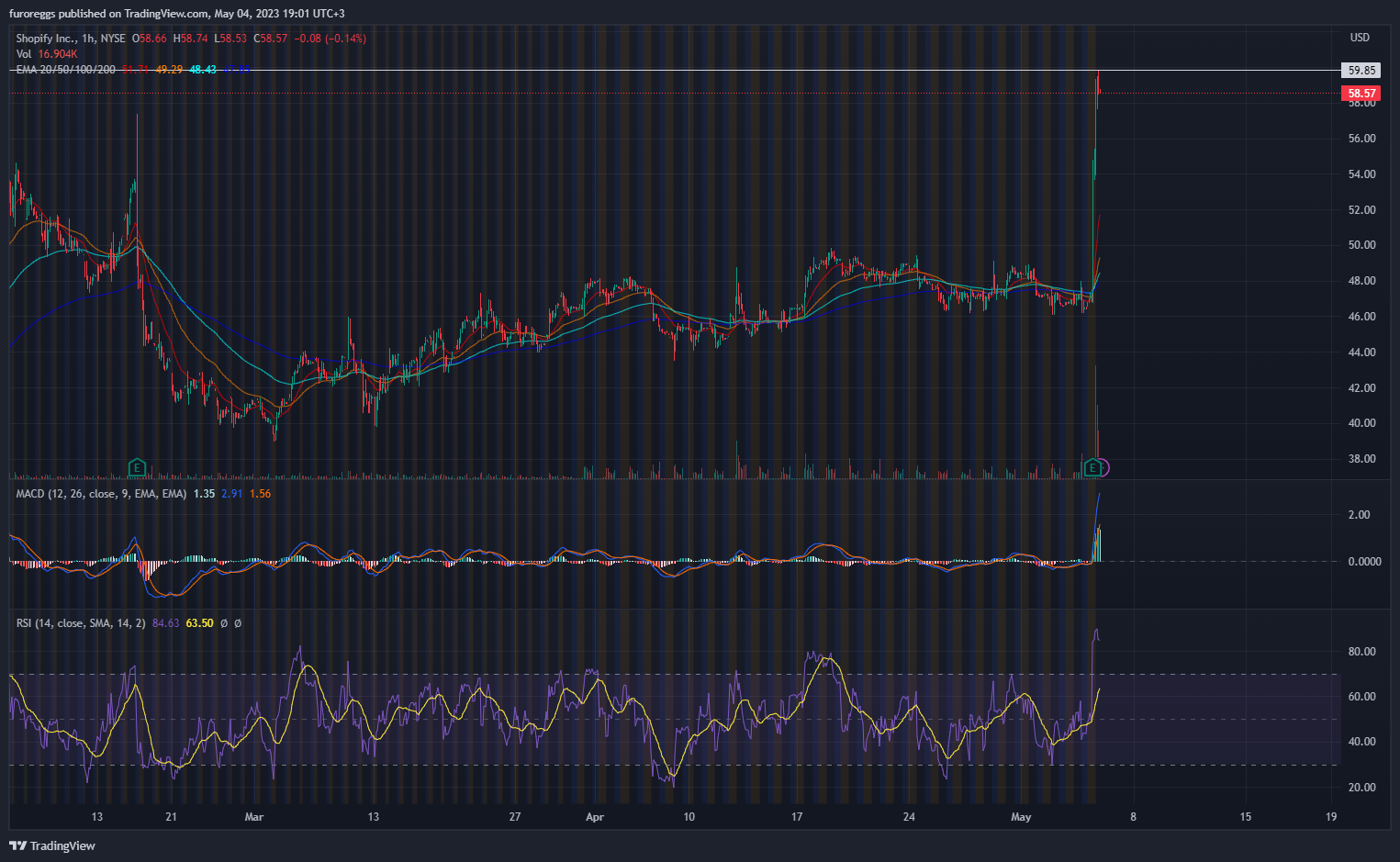Click the blue MACD value 2.91
The width and height of the screenshot is (1400, 862).
[x=232, y=494]
